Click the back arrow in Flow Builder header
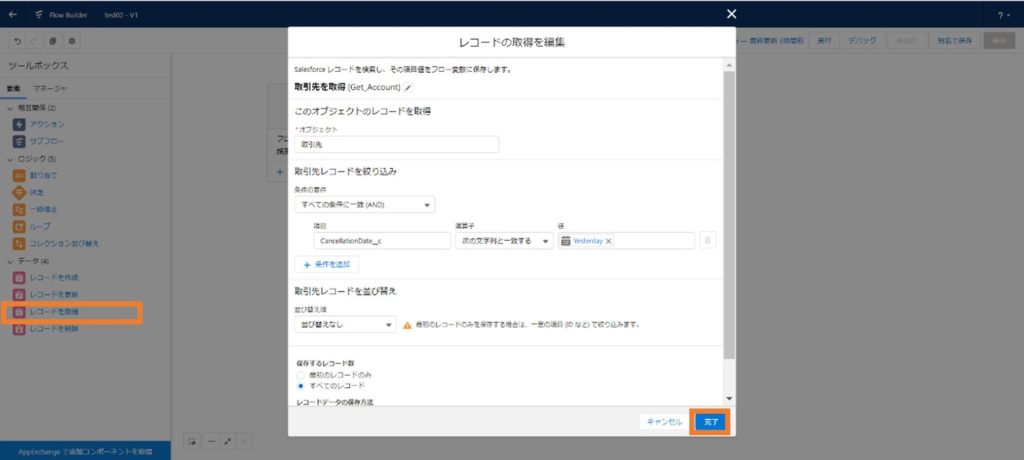 coord(13,15)
